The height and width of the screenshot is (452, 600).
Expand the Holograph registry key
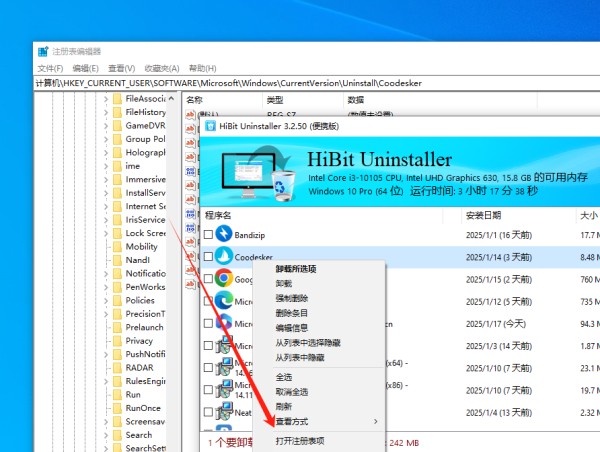pos(106,153)
